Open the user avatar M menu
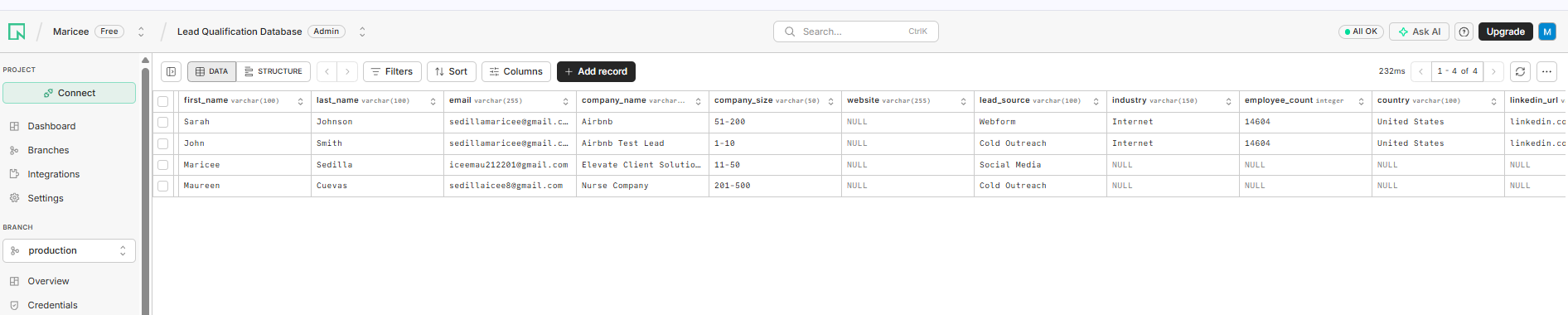The height and width of the screenshot is (315, 1568). click(1546, 31)
